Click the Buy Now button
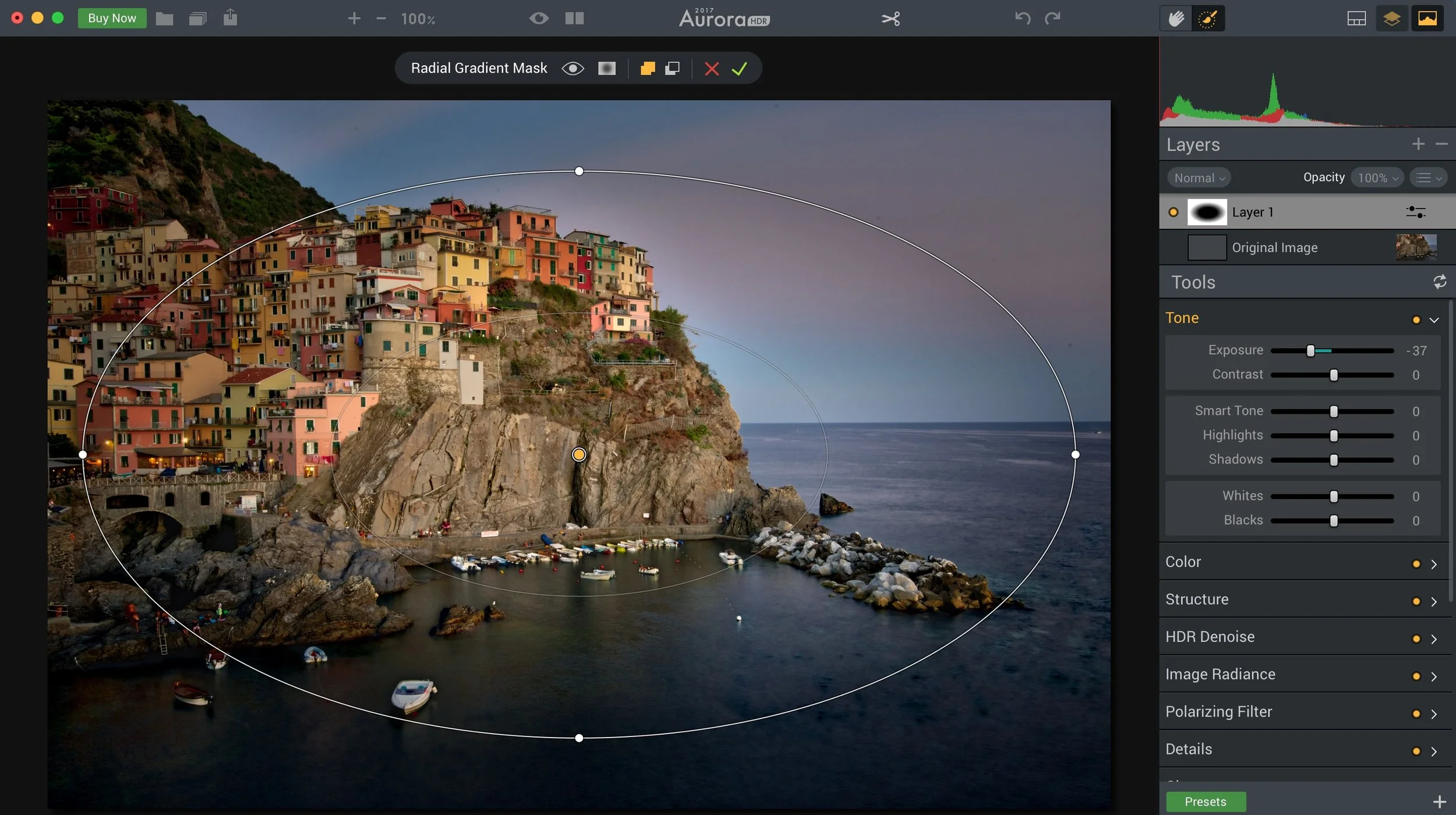The width and height of the screenshot is (1456, 815). tap(112, 18)
